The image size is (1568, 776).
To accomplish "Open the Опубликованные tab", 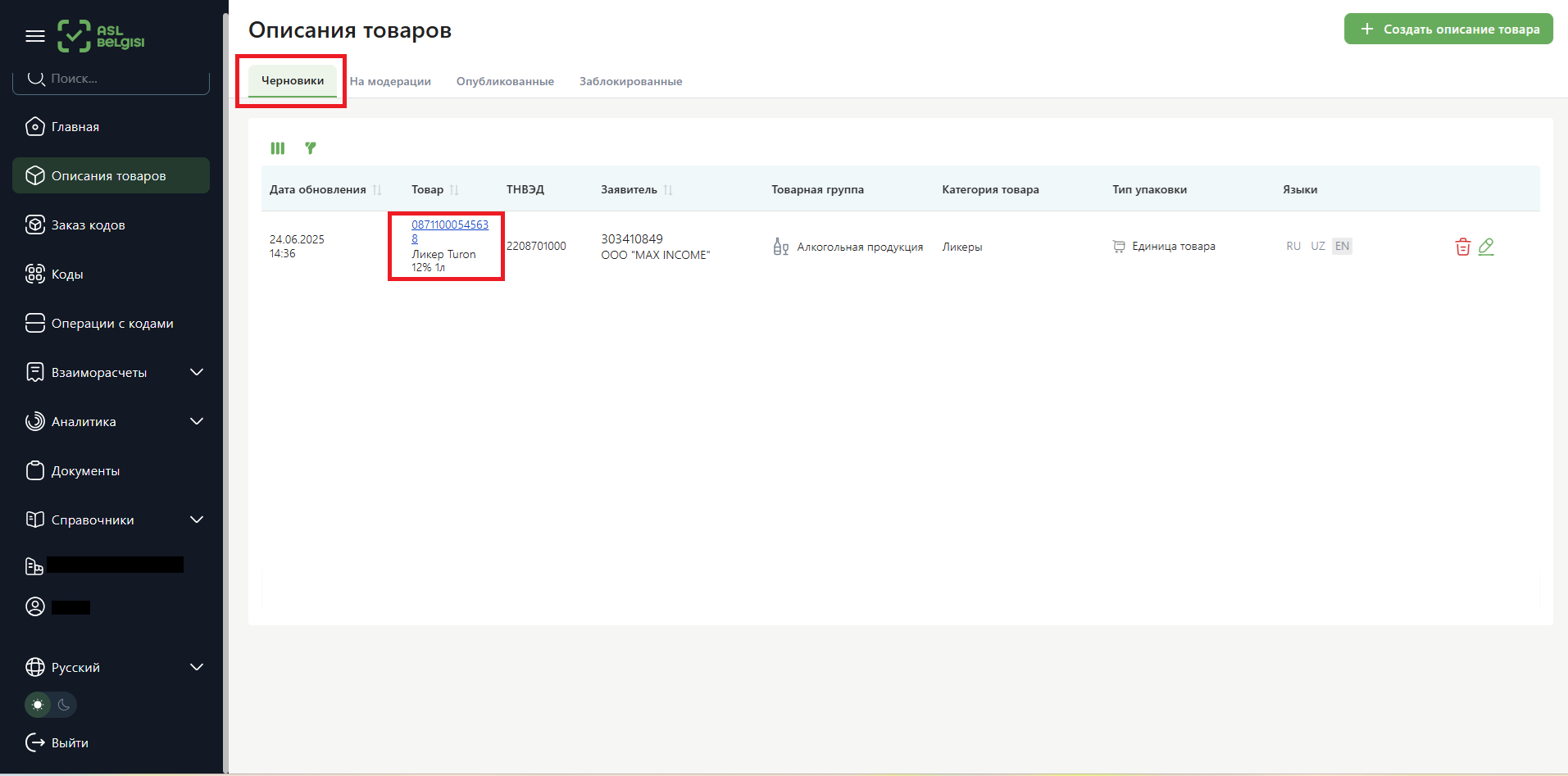I will (x=505, y=81).
